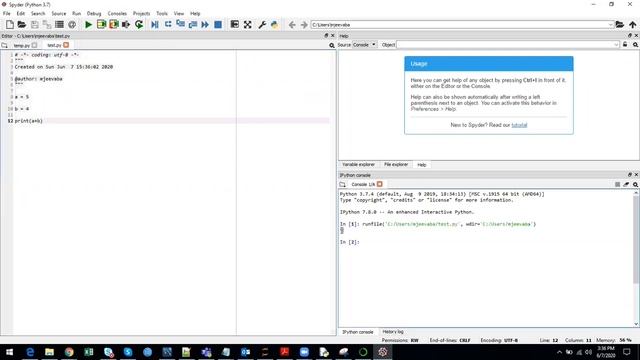The image size is (640, 360).
Task: Close the temp.py editor tab
Action: 34,45
